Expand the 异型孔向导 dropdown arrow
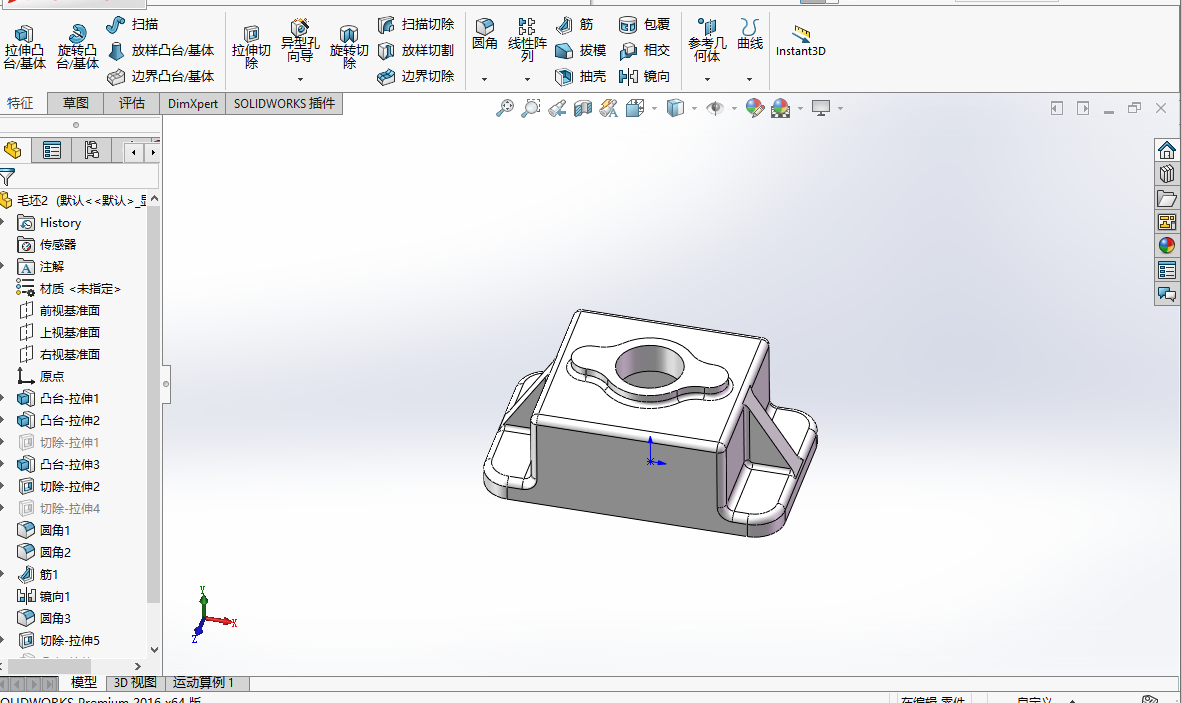Viewport: 1182px width, 703px height. point(300,78)
